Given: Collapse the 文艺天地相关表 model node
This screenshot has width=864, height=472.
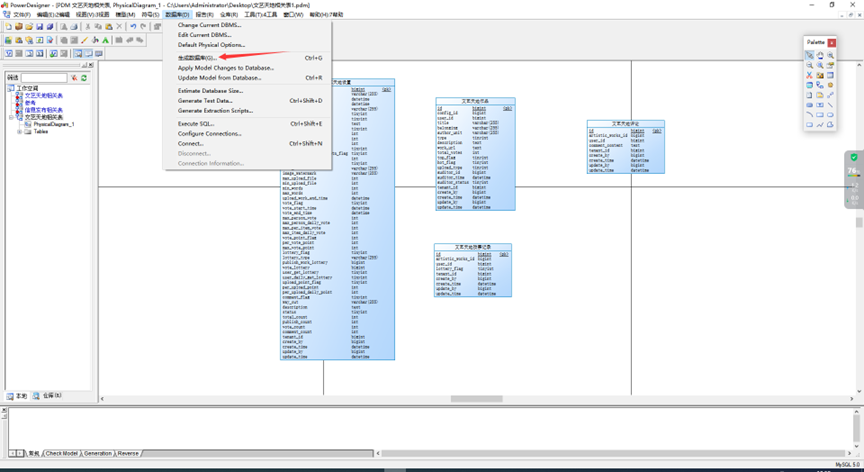Looking at the screenshot, I should [11, 117].
